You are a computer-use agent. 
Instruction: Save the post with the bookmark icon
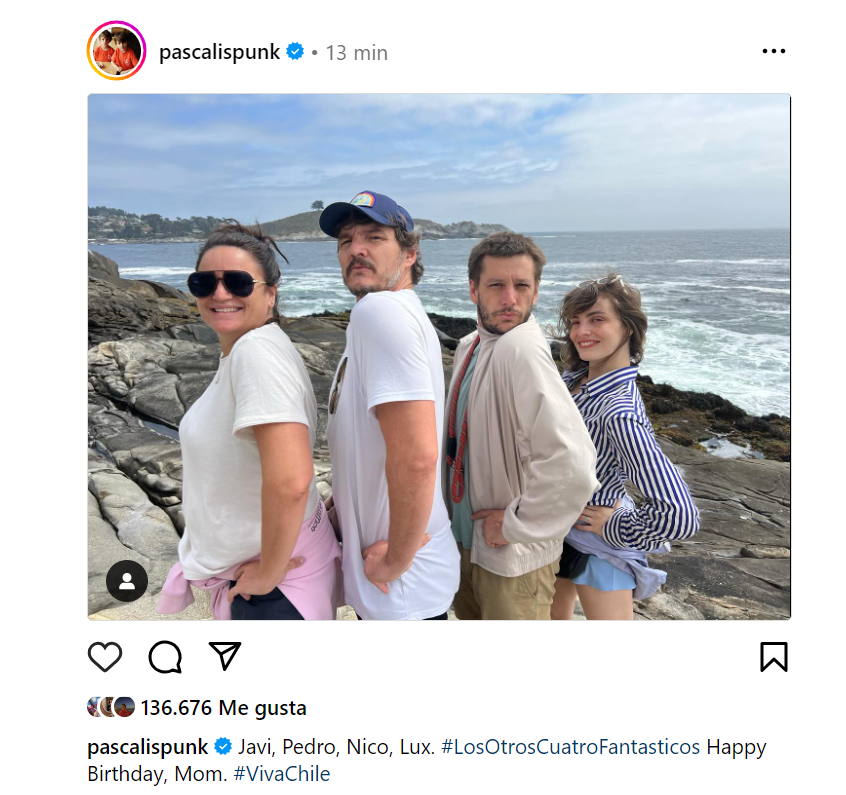pos(774,657)
